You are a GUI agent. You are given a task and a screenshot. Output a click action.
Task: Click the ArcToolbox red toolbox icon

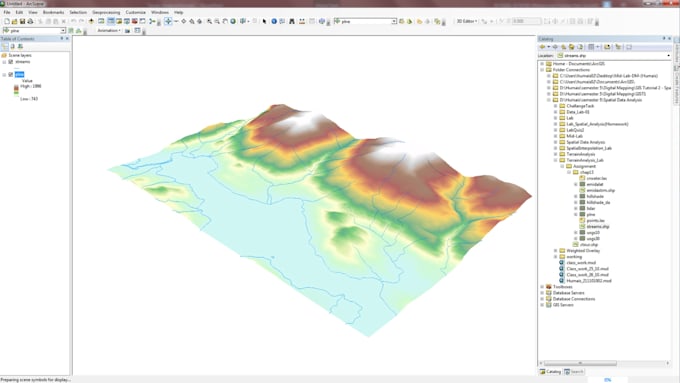click(x=134, y=21)
